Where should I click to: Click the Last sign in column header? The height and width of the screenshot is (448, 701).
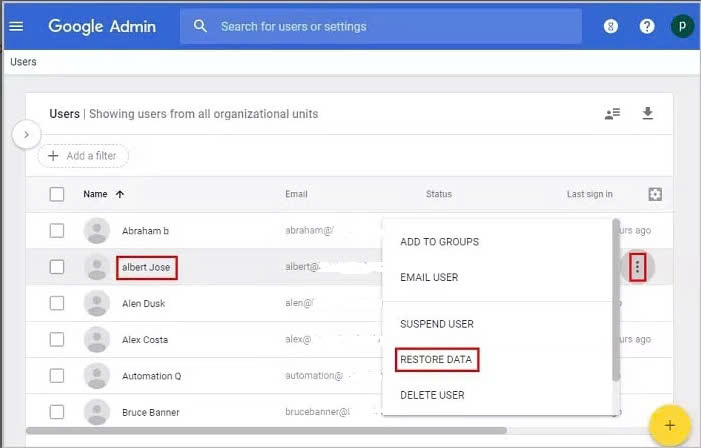[x=590, y=194]
